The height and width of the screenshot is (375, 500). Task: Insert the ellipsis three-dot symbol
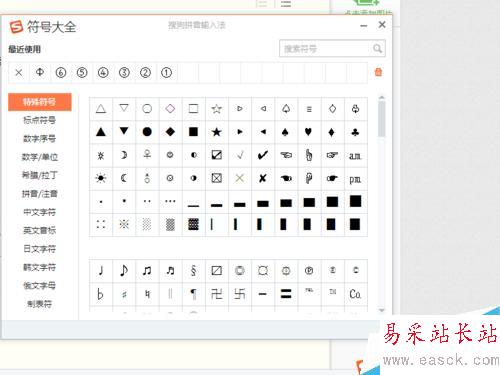170,201
